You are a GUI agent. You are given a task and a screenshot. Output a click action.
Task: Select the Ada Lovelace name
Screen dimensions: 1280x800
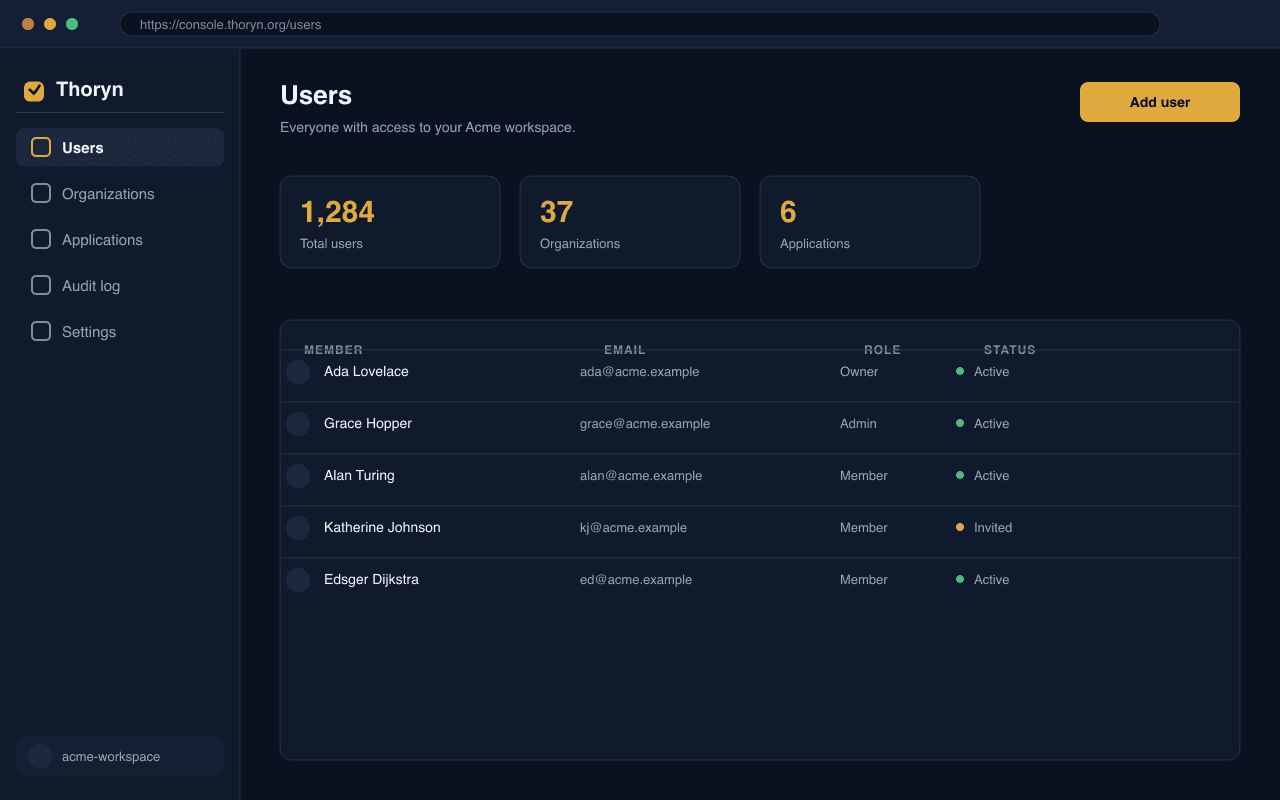pyautogui.click(x=366, y=372)
